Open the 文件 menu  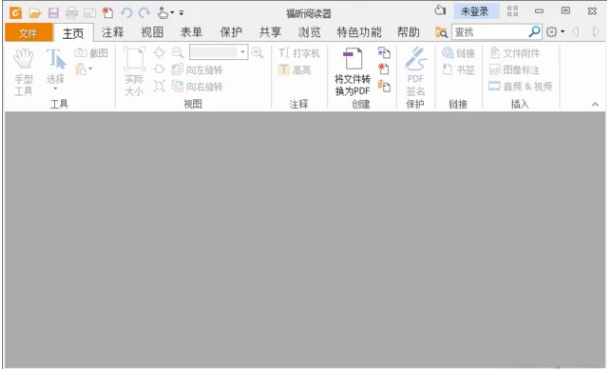tap(29, 33)
